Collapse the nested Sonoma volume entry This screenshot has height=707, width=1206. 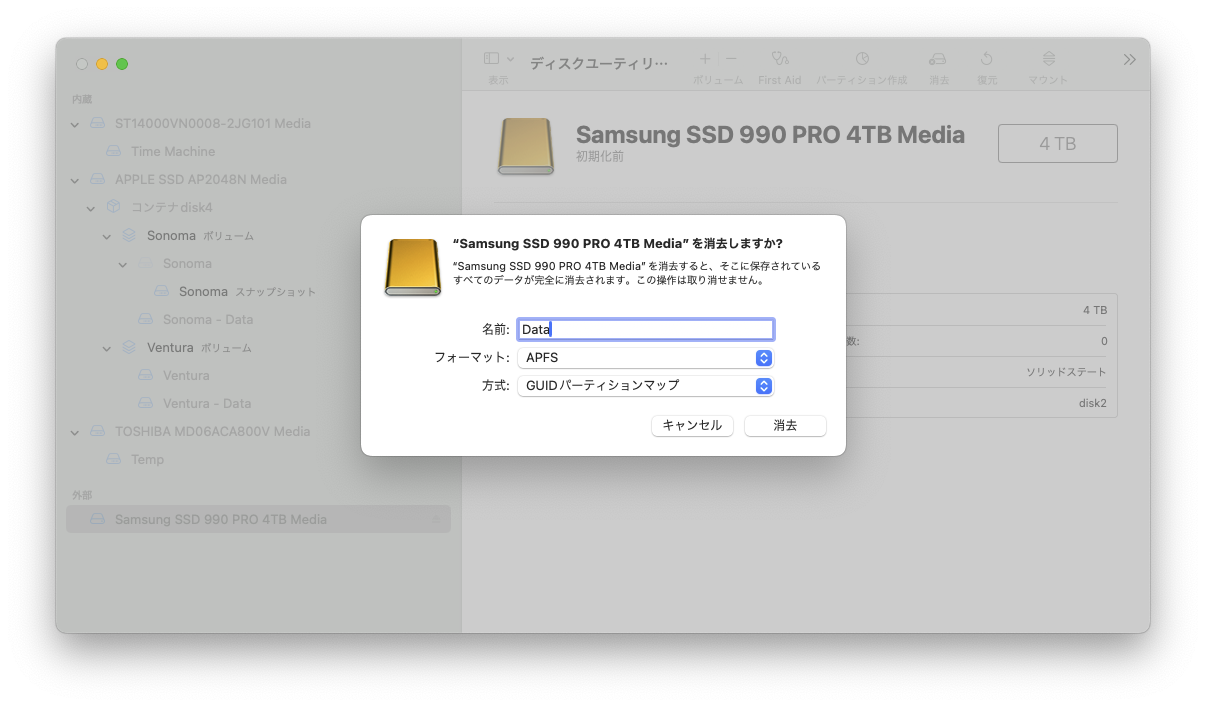click(x=123, y=264)
